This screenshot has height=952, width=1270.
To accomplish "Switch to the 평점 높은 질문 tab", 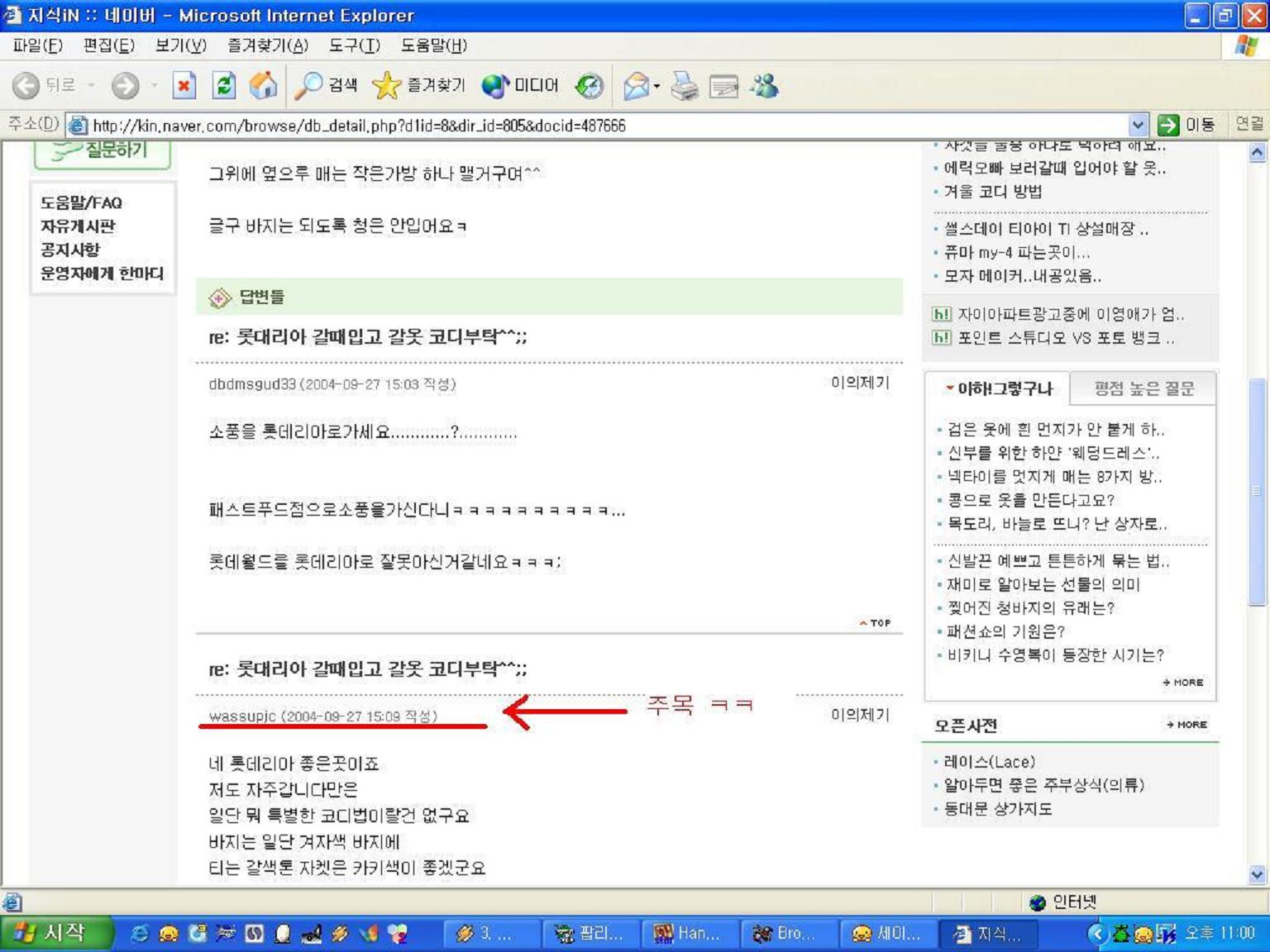I will click(x=1143, y=388).
